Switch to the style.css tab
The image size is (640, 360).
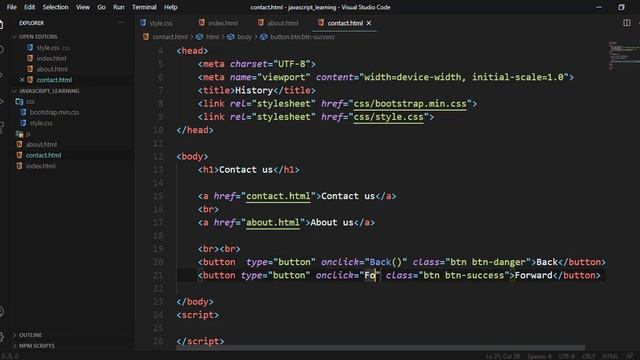(x=161, y=23)
